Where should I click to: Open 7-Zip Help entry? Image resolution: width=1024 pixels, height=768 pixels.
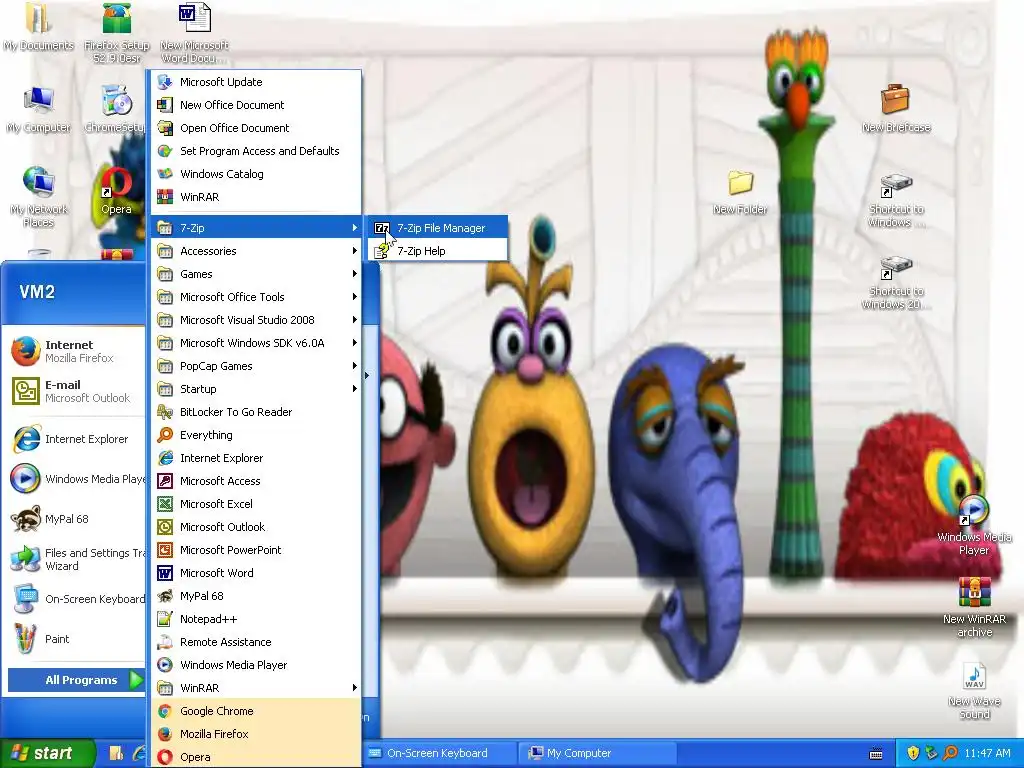click(438, 251)
